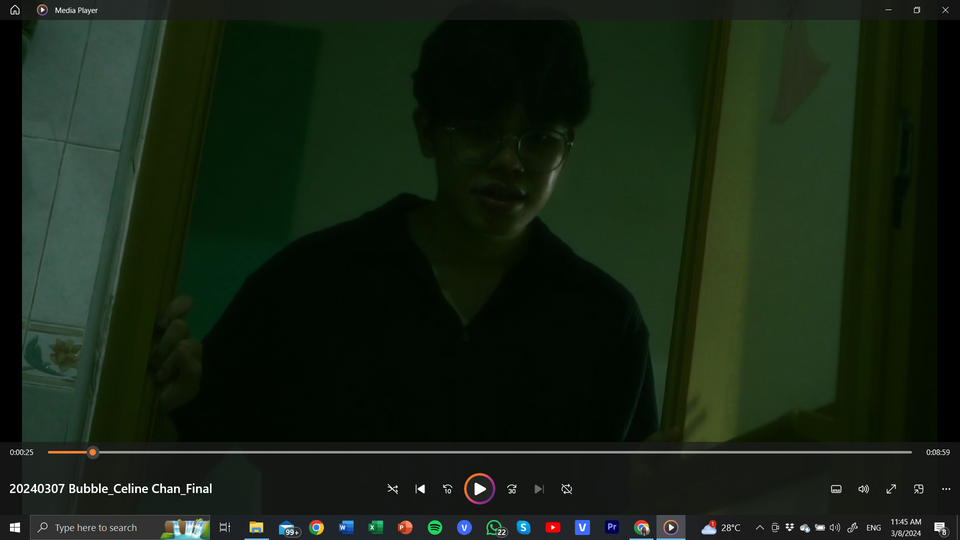This screenshot has height=540, width=960.
Task: Open the More options menu
Action: pos(946,489)
